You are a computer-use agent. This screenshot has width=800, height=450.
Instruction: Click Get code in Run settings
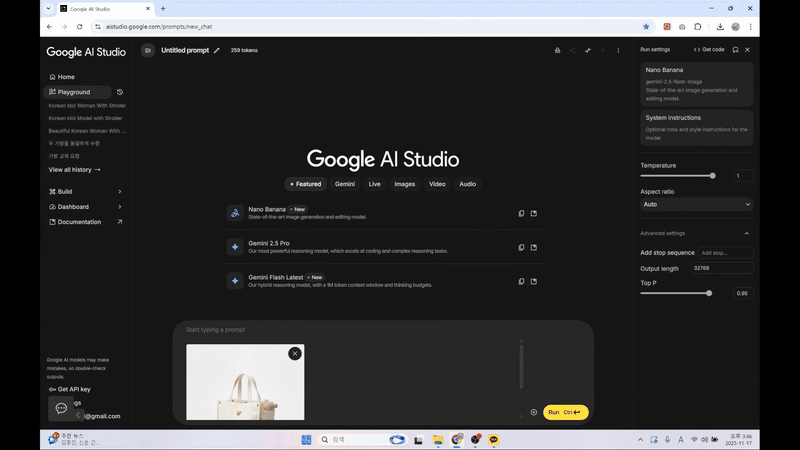pyautogui.click(x=709, y=49)
